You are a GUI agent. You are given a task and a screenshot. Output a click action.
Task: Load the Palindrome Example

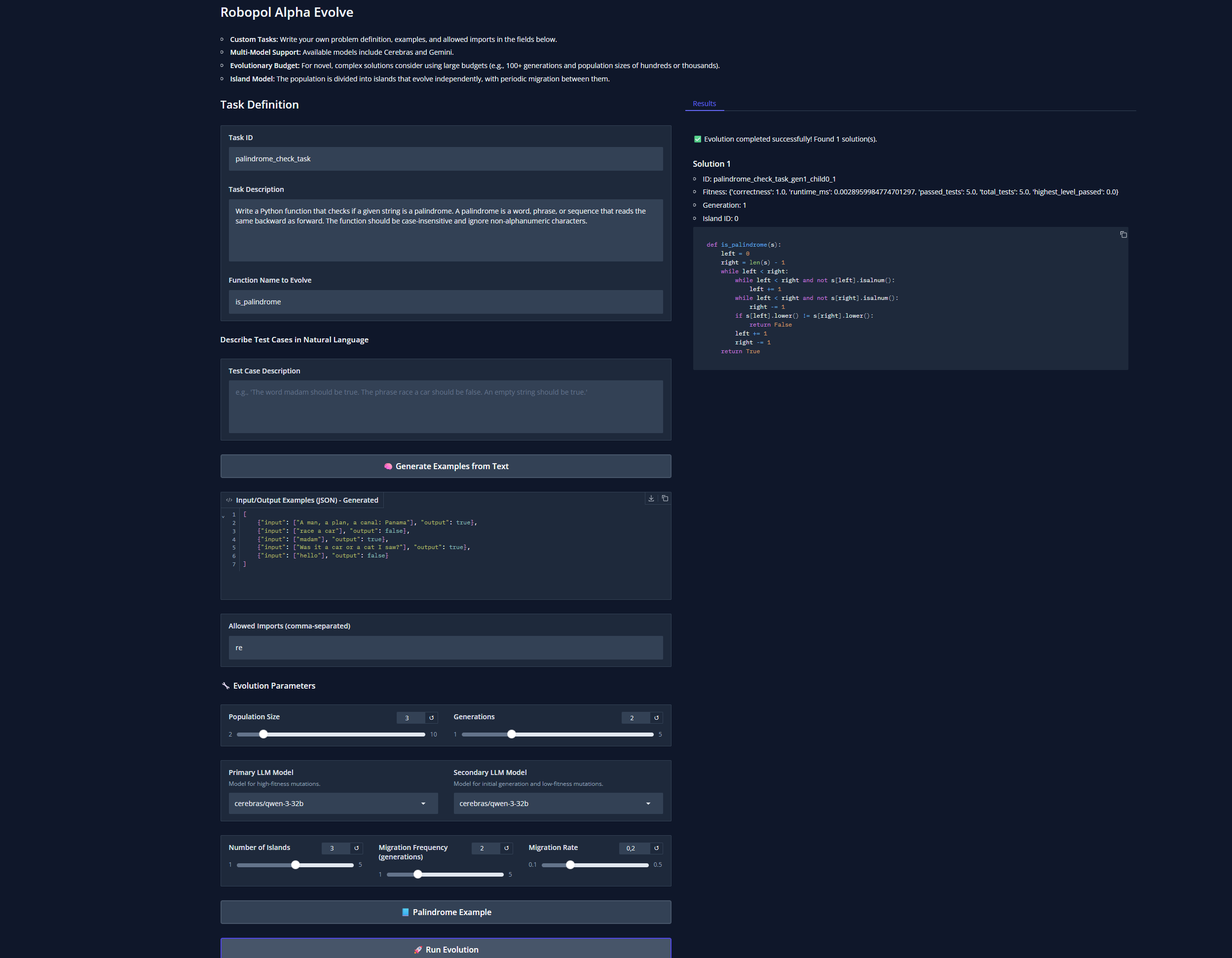click(446, 912)
